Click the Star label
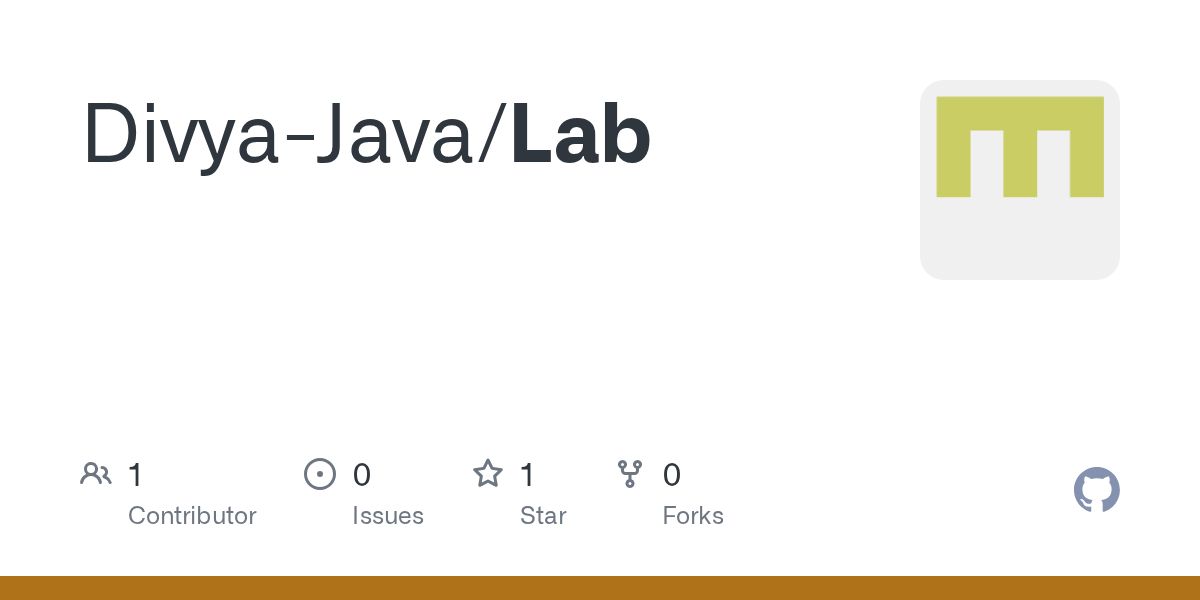The image size is (1200, 600). click(x=543, y=516)
